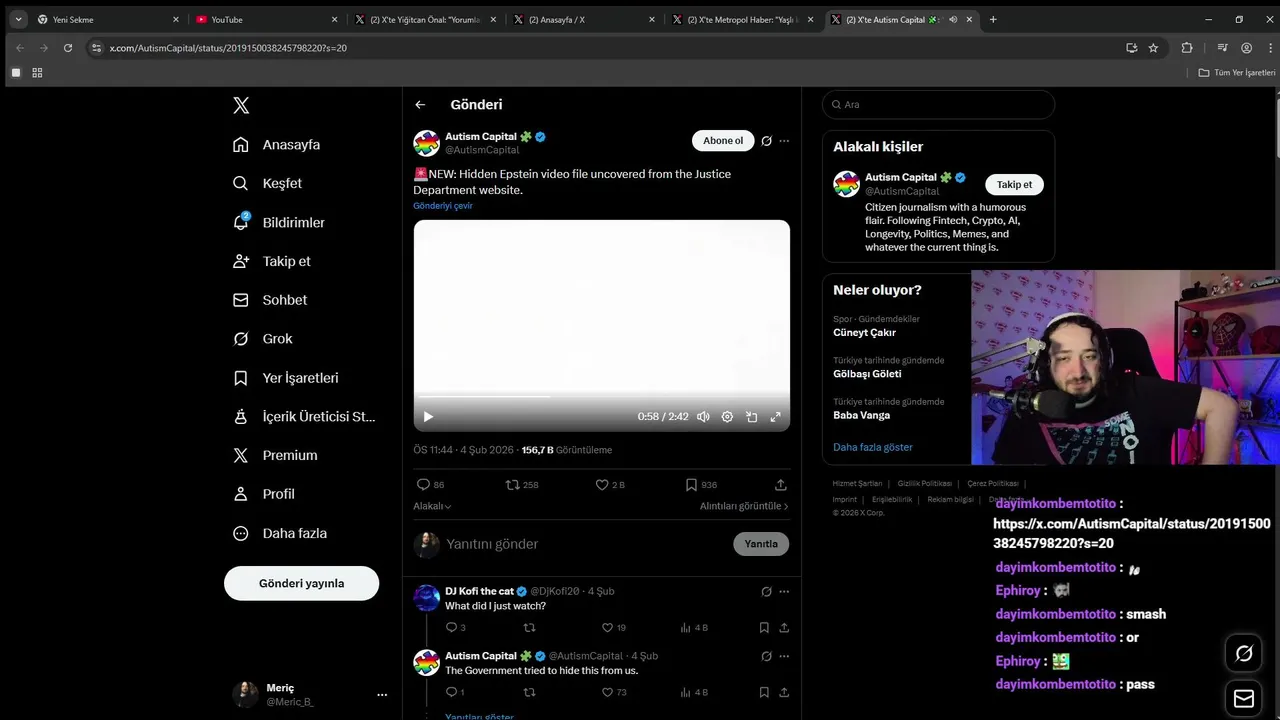The width and height of the screenshot is (1280, 720).
Task: Go back with the post's back arrow
Action: click(x=420, y=104)
